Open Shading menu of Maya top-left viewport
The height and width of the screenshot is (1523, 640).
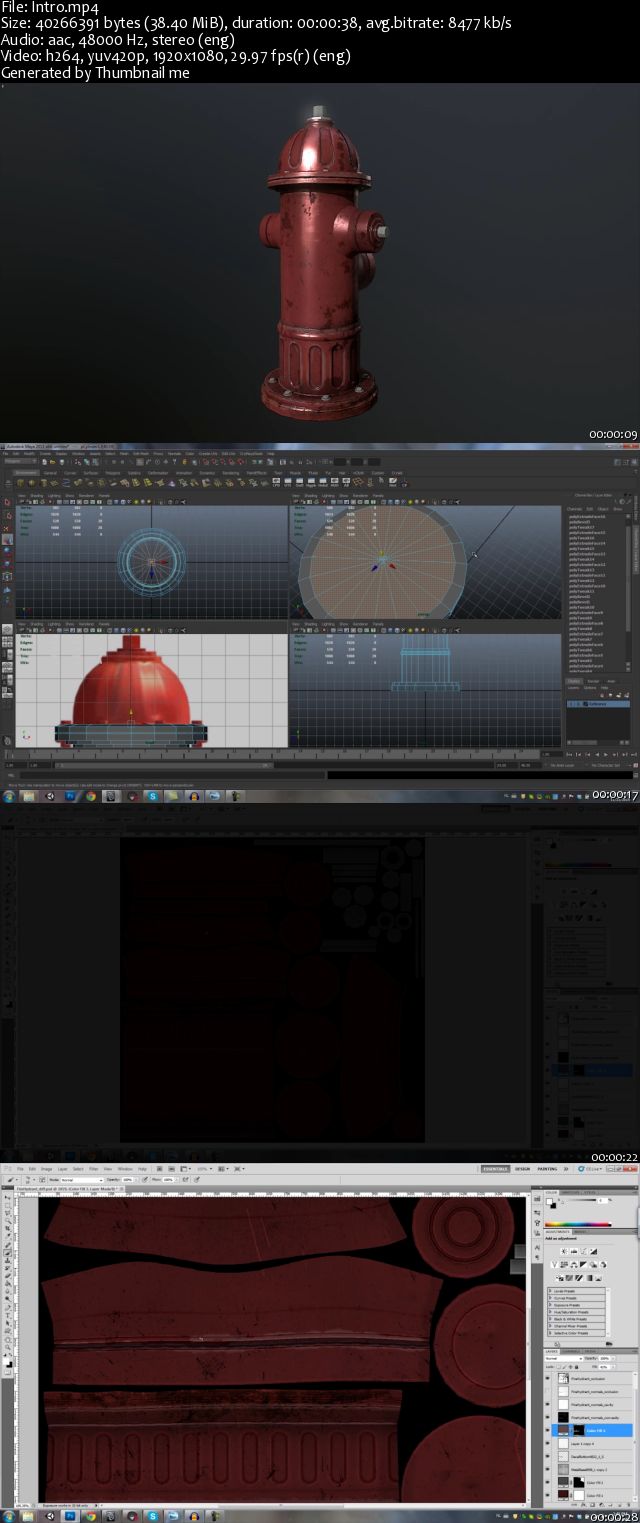coord(36,495)
